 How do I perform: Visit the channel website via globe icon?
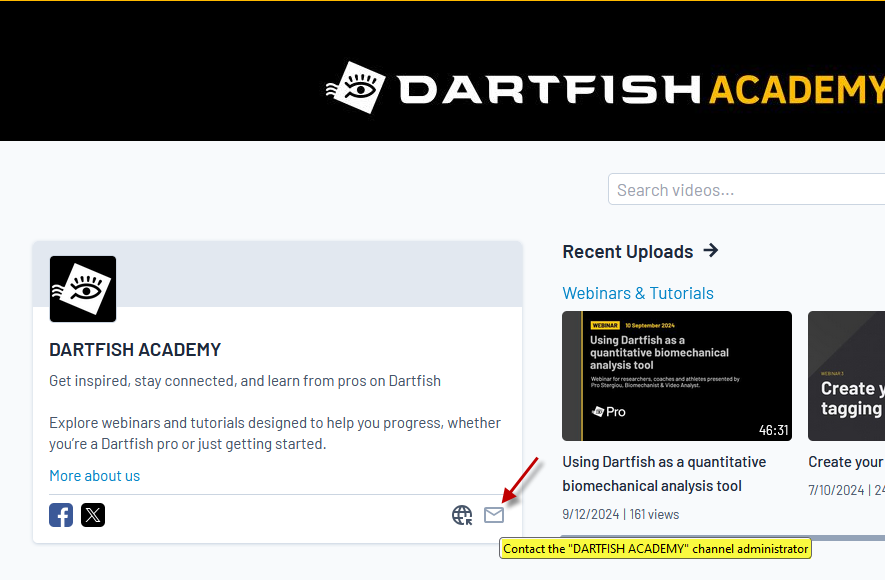tap(462, 515)
